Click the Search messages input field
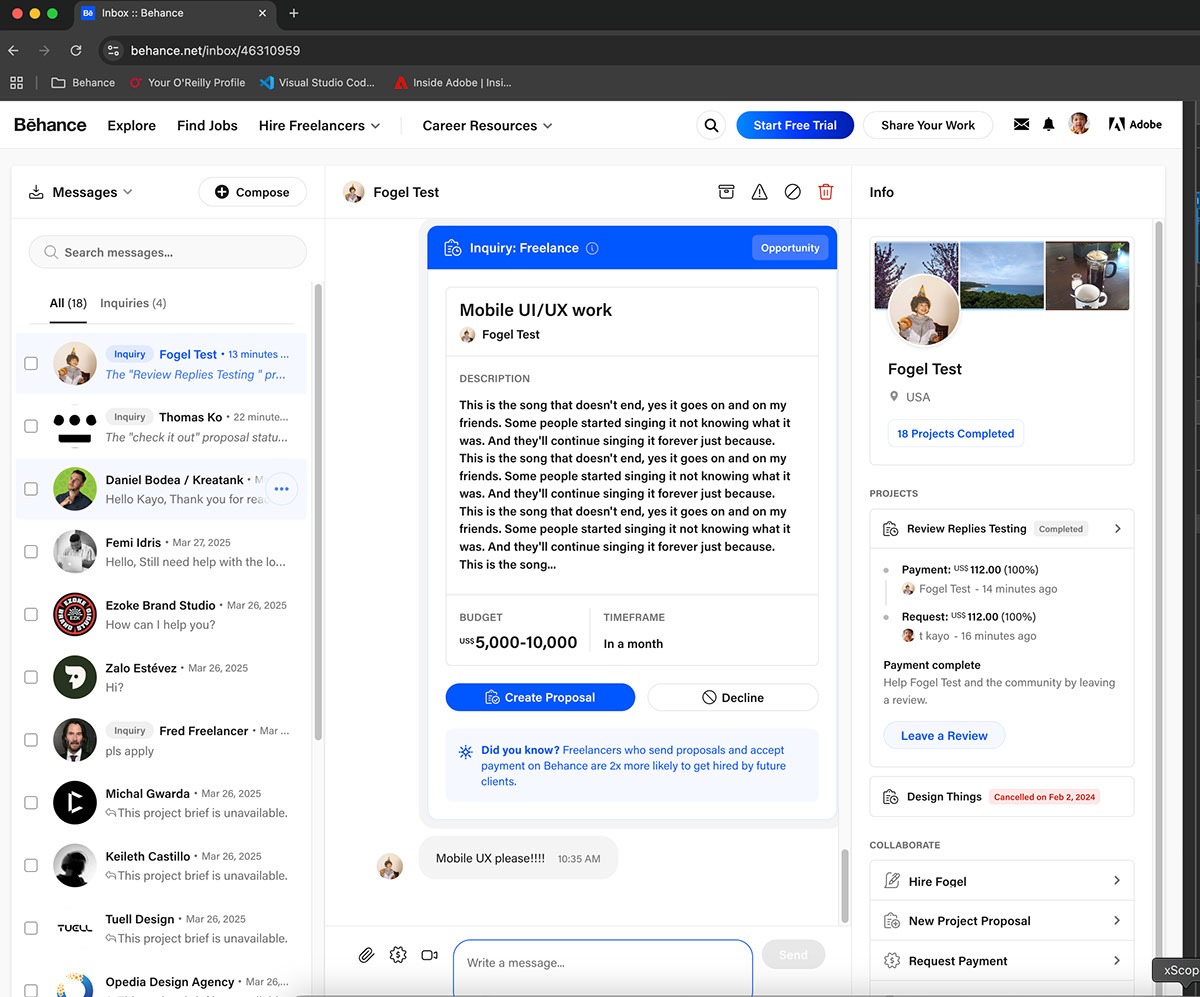 (x=168, y=252)
